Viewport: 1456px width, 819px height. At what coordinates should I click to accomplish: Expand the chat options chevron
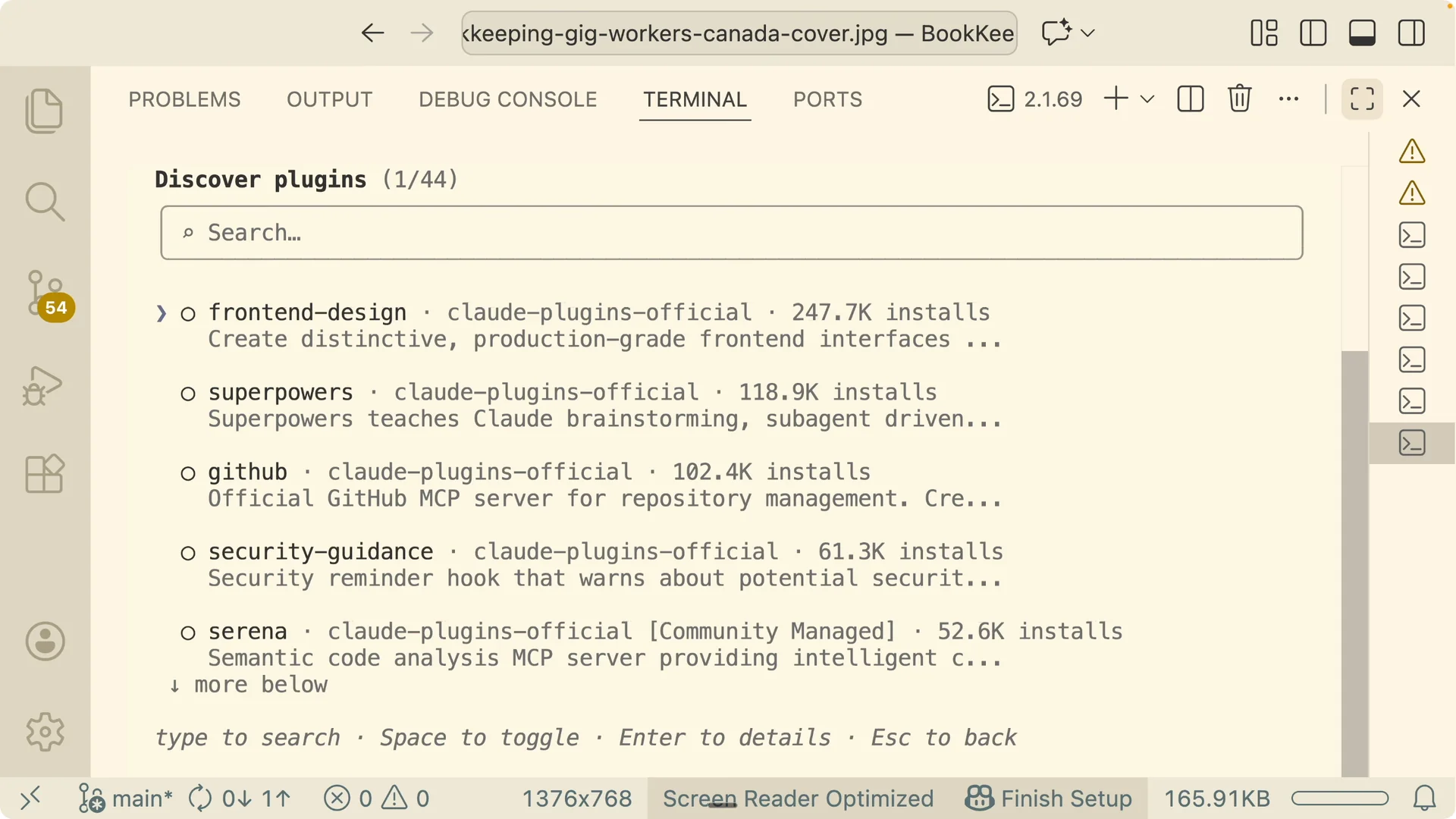[1087, 33]
